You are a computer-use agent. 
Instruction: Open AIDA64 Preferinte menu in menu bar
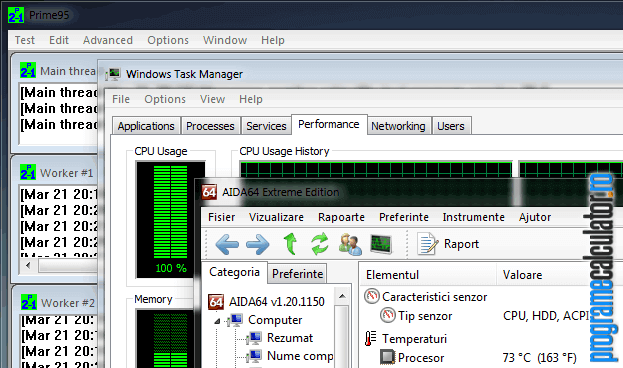[404, 217]
